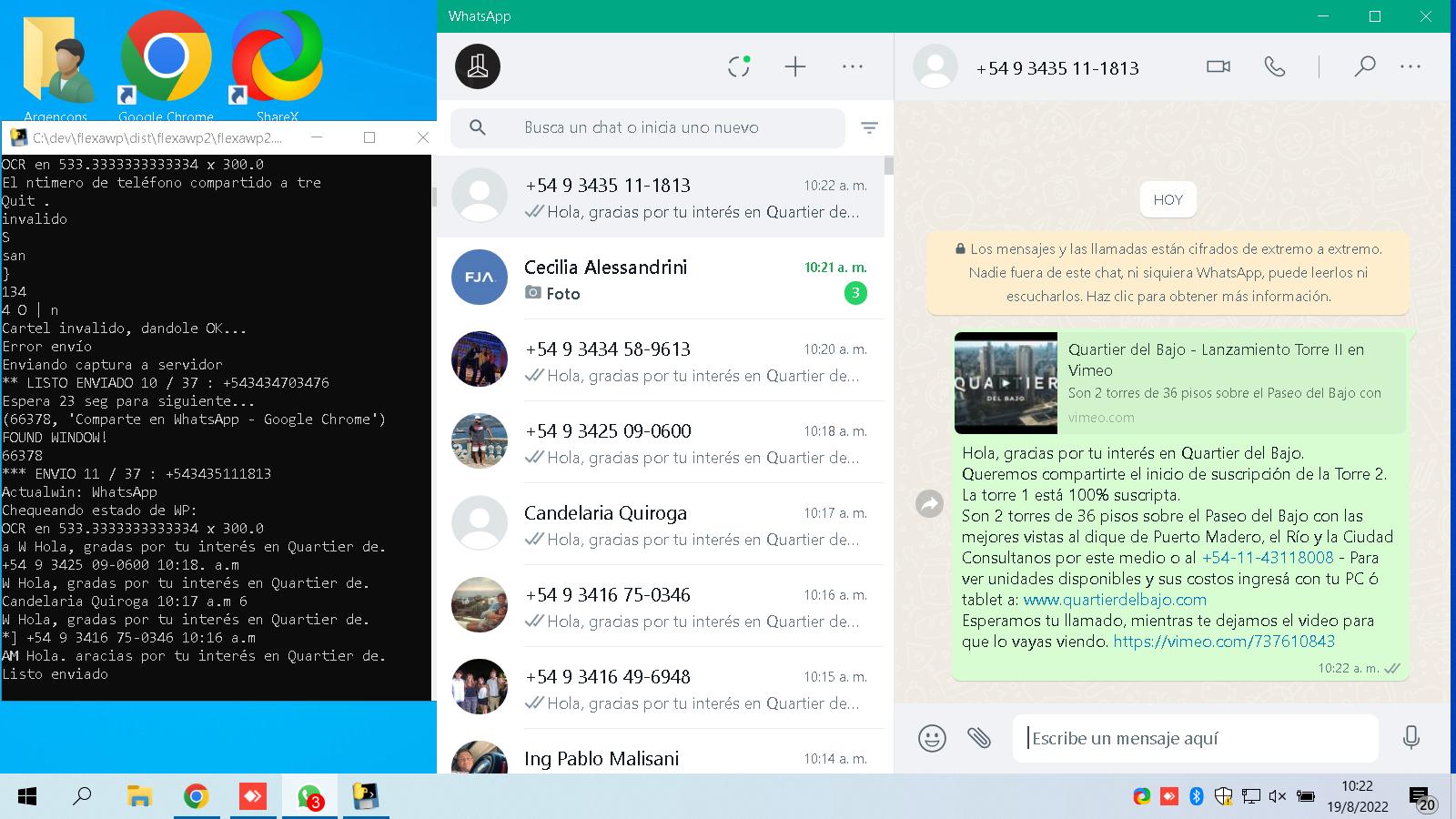
Task: Open the Vimeo video preview thumbnail
Action: tap(1006, 383)
